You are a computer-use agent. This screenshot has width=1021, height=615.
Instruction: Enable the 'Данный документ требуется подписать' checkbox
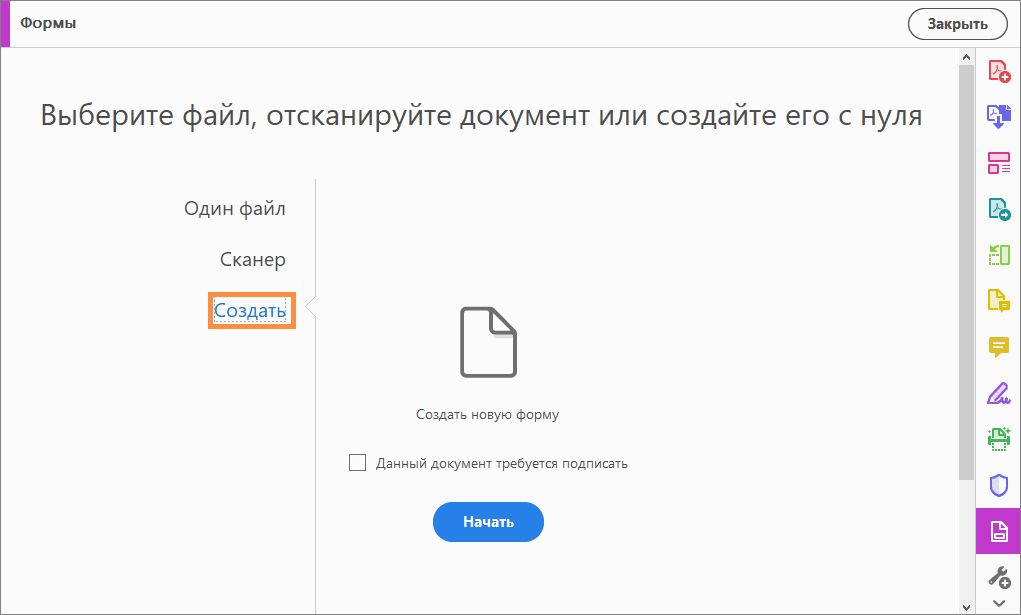tap(357, 462)
